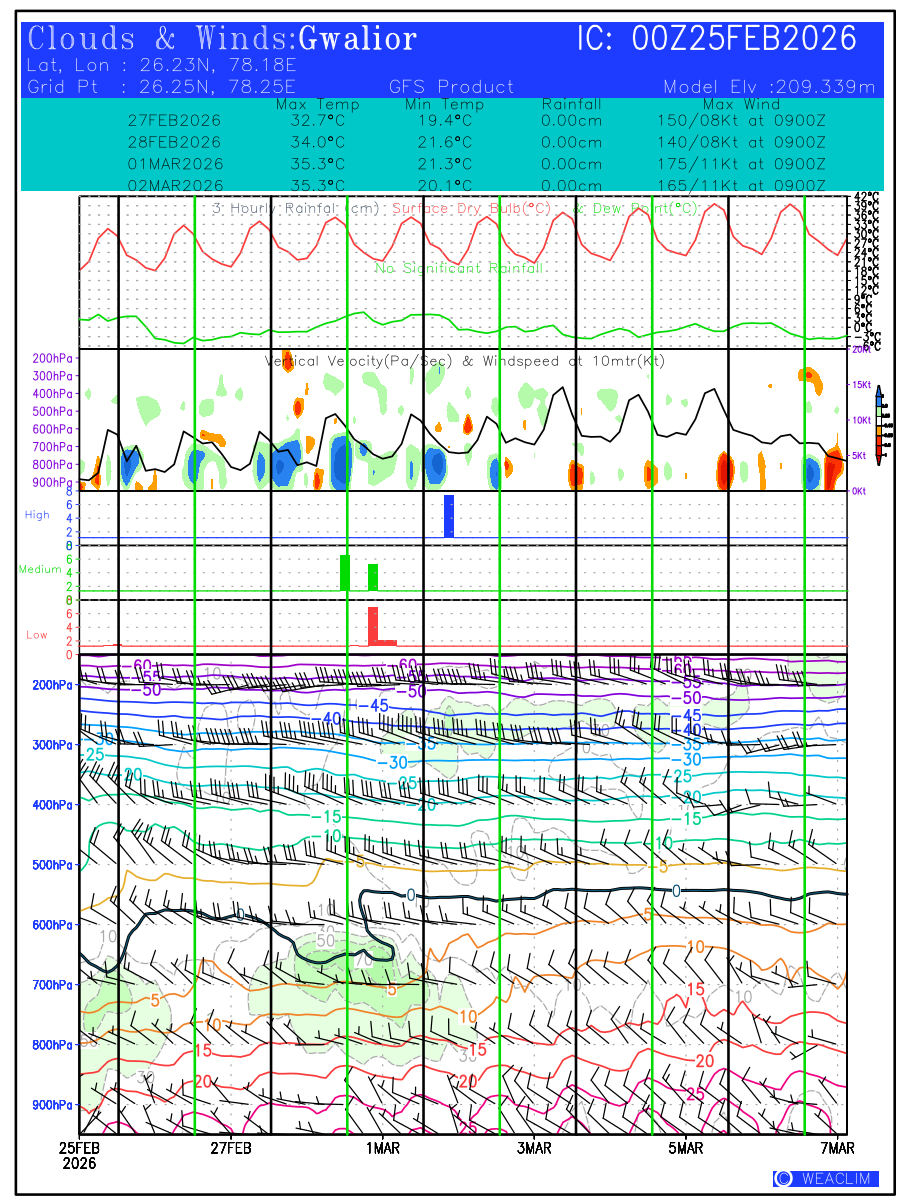Click the blue High cloud bar
Screen dimensions: 900x1200
pos(449,516)
